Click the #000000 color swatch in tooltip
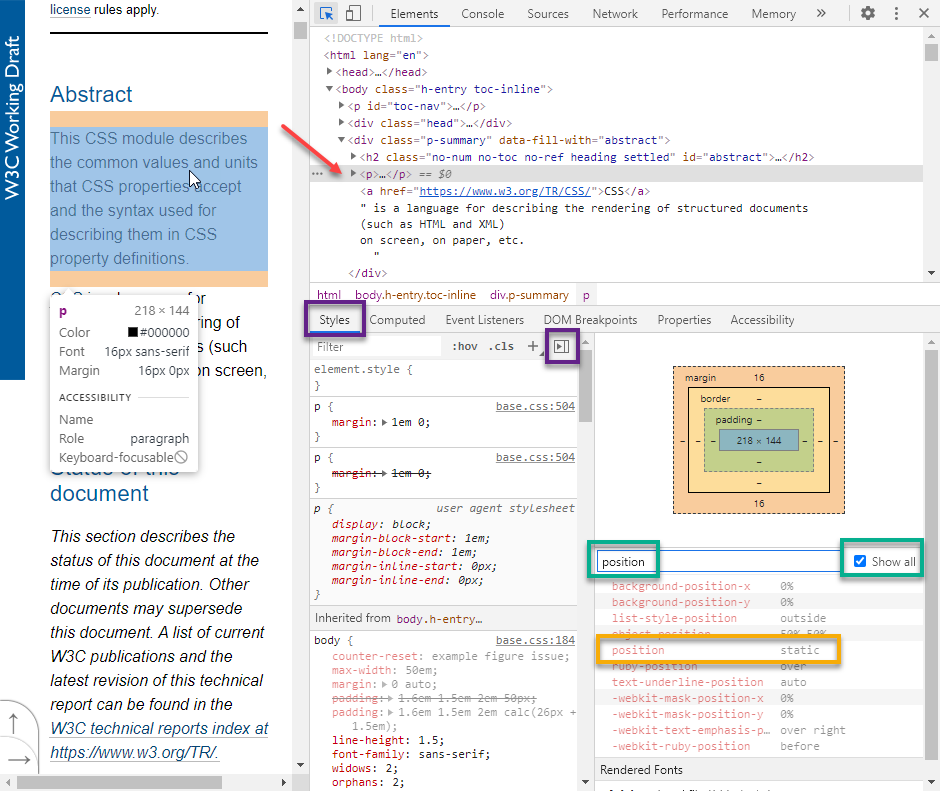 click(132, 332)
